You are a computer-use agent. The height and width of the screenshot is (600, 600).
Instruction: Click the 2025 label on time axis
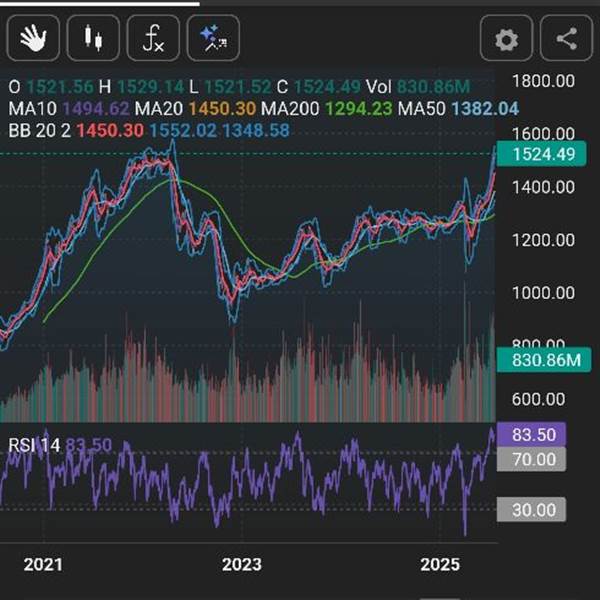(440, 564)
